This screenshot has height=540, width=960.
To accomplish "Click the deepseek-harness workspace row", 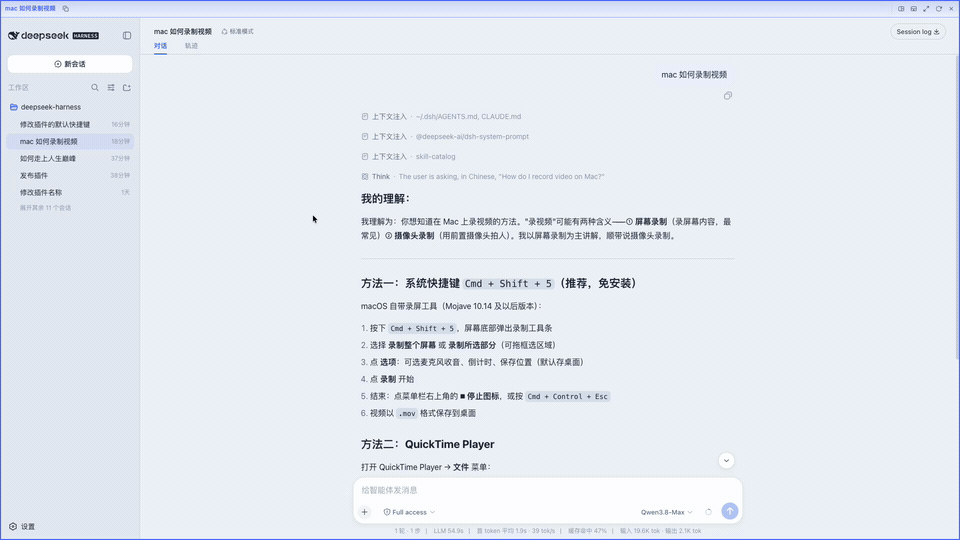I will (x=70, y=107).
